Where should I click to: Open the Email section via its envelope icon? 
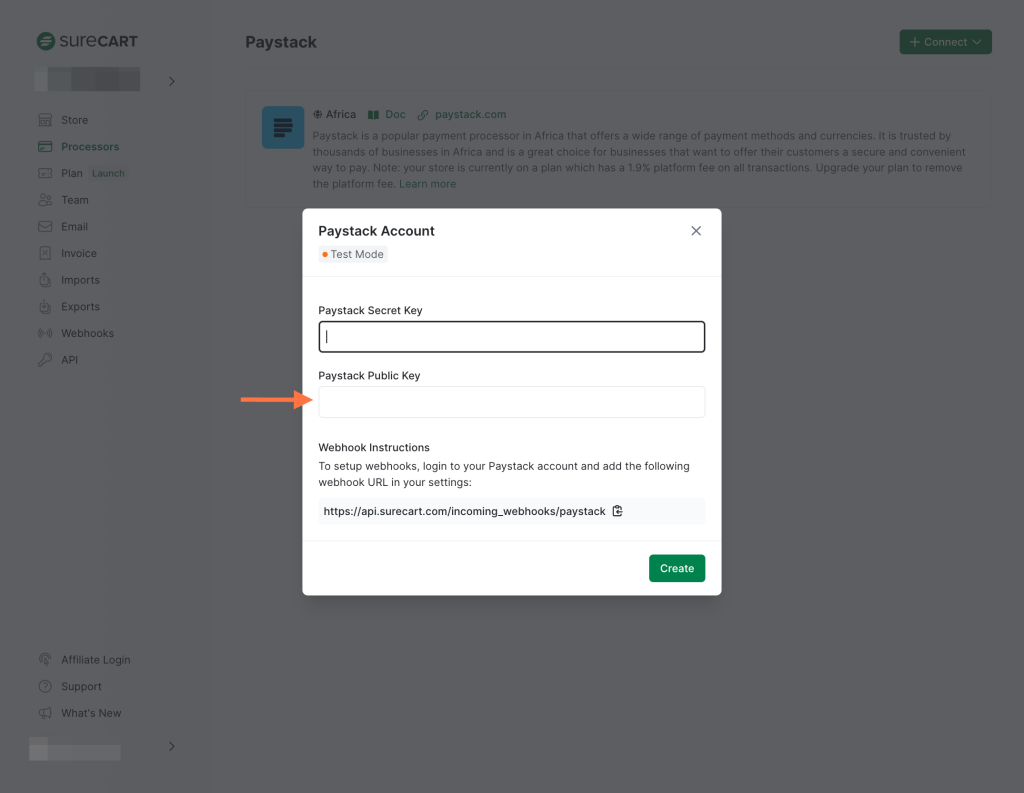point(44,226)
